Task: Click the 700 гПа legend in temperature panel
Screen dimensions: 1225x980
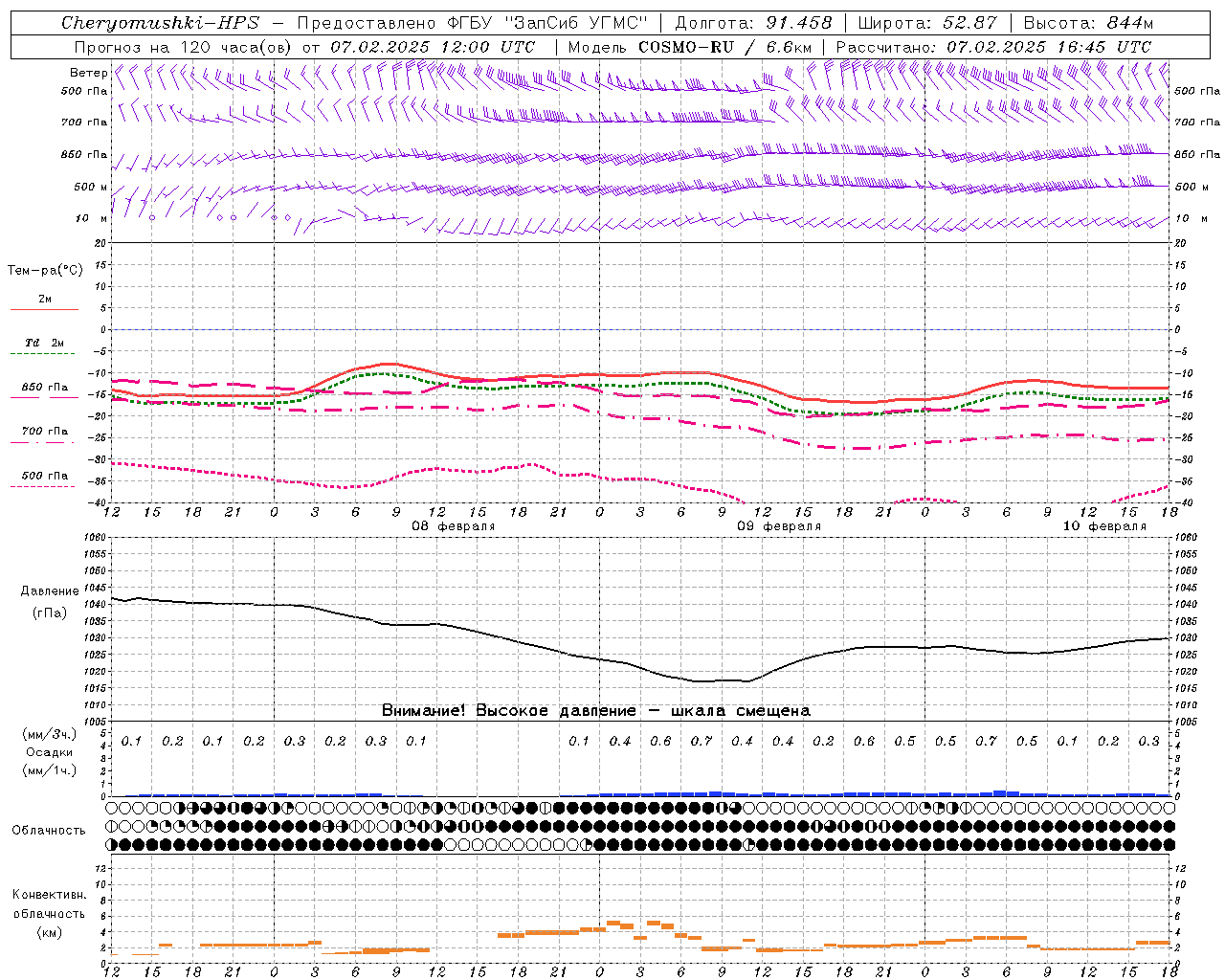Action: (x=45, y=431)
